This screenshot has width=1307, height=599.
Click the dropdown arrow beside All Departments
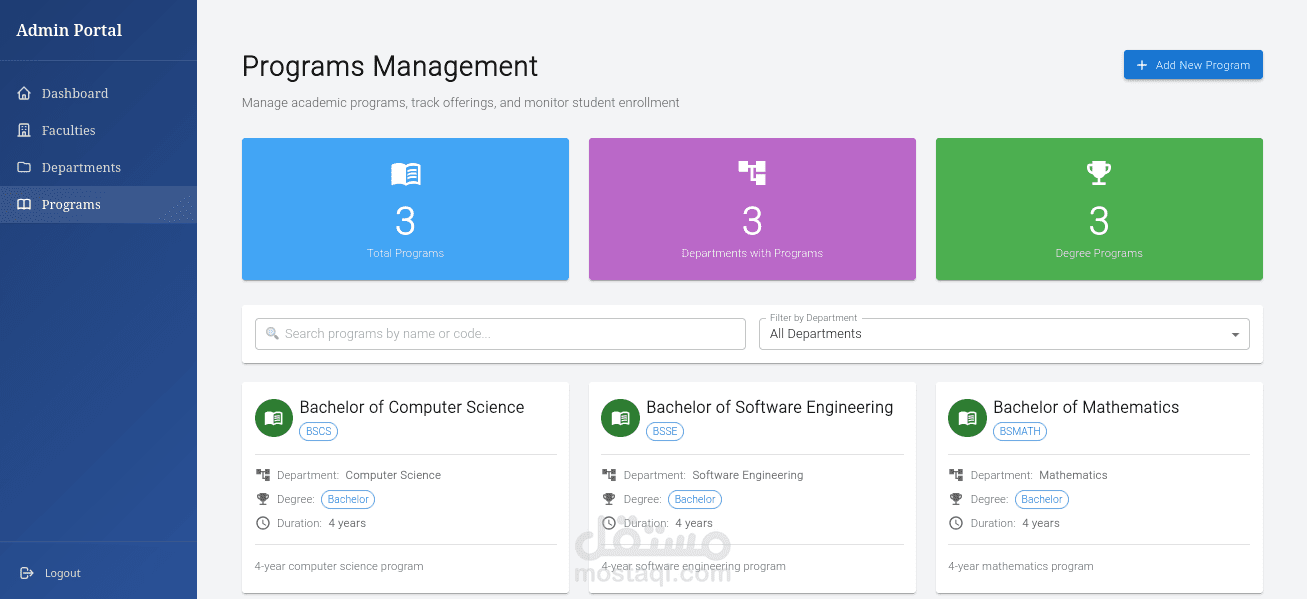pos(1235,335)
